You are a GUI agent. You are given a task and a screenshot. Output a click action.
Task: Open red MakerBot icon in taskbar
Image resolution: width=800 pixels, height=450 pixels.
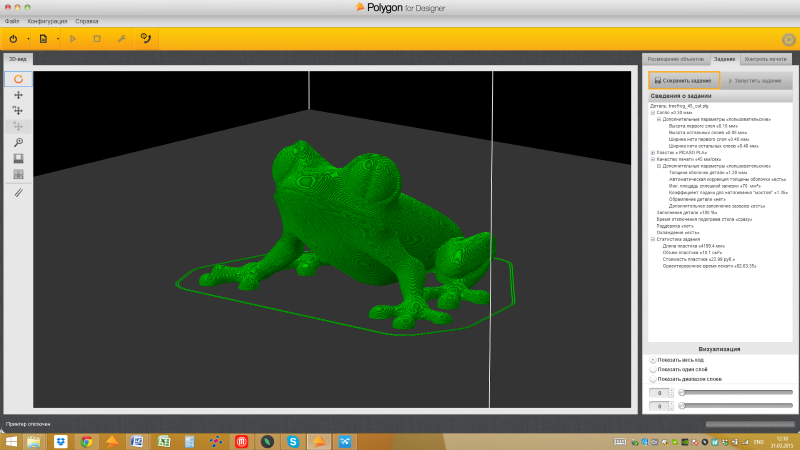(241, 441)
